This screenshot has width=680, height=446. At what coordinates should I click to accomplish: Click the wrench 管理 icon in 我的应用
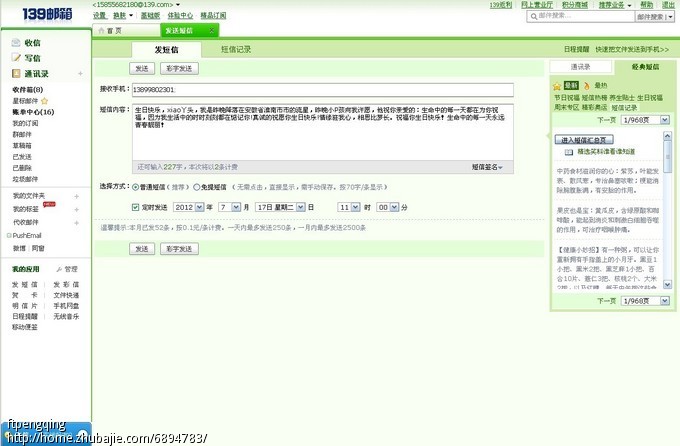[x=59, y=269]
